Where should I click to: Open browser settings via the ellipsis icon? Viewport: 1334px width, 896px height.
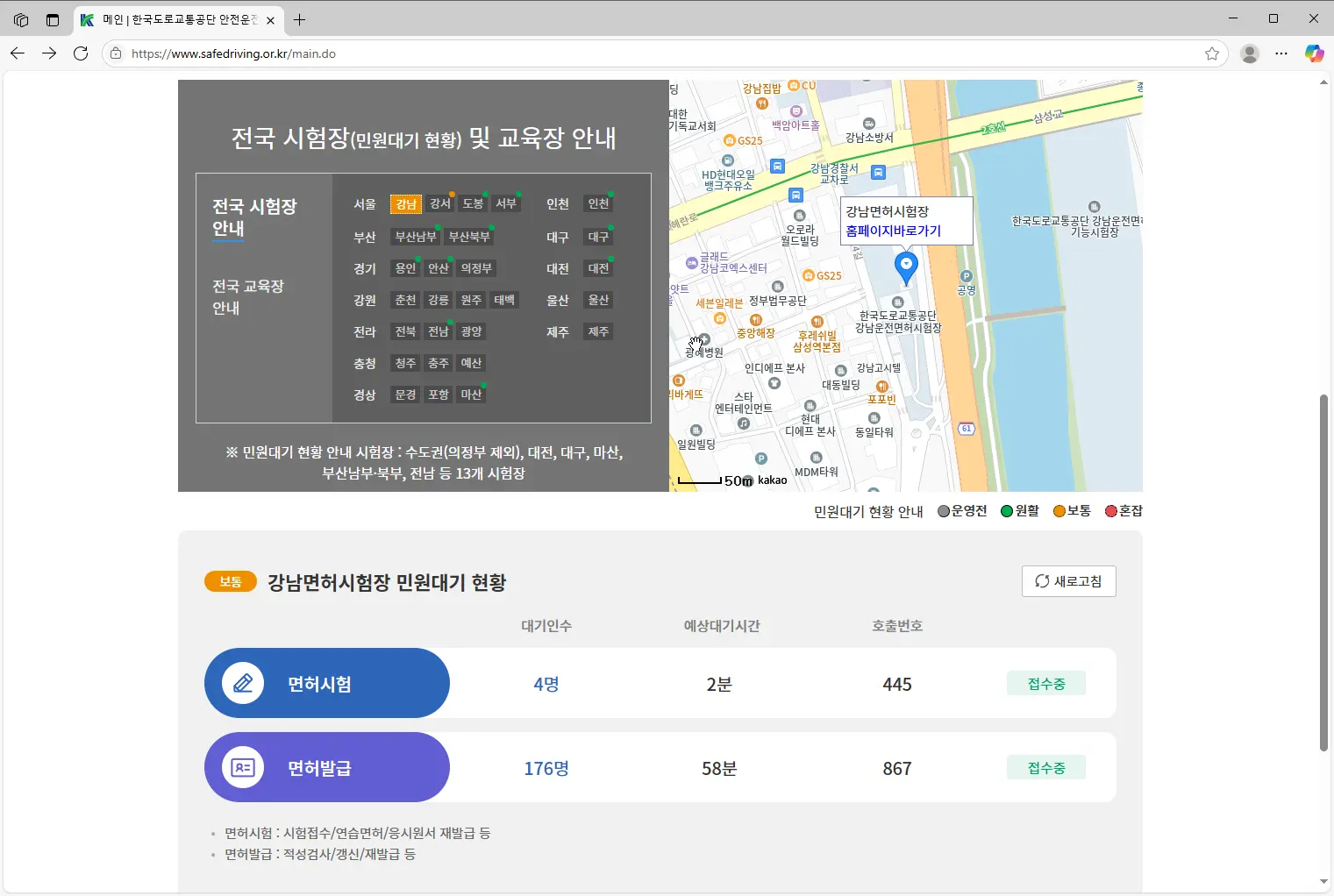click(x=1281, y=53)
